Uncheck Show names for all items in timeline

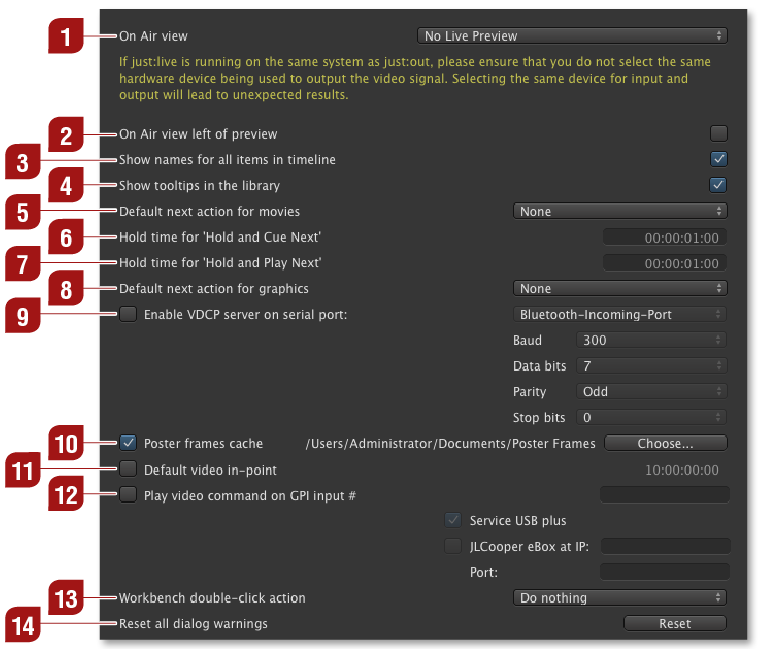tap(718, 159)
